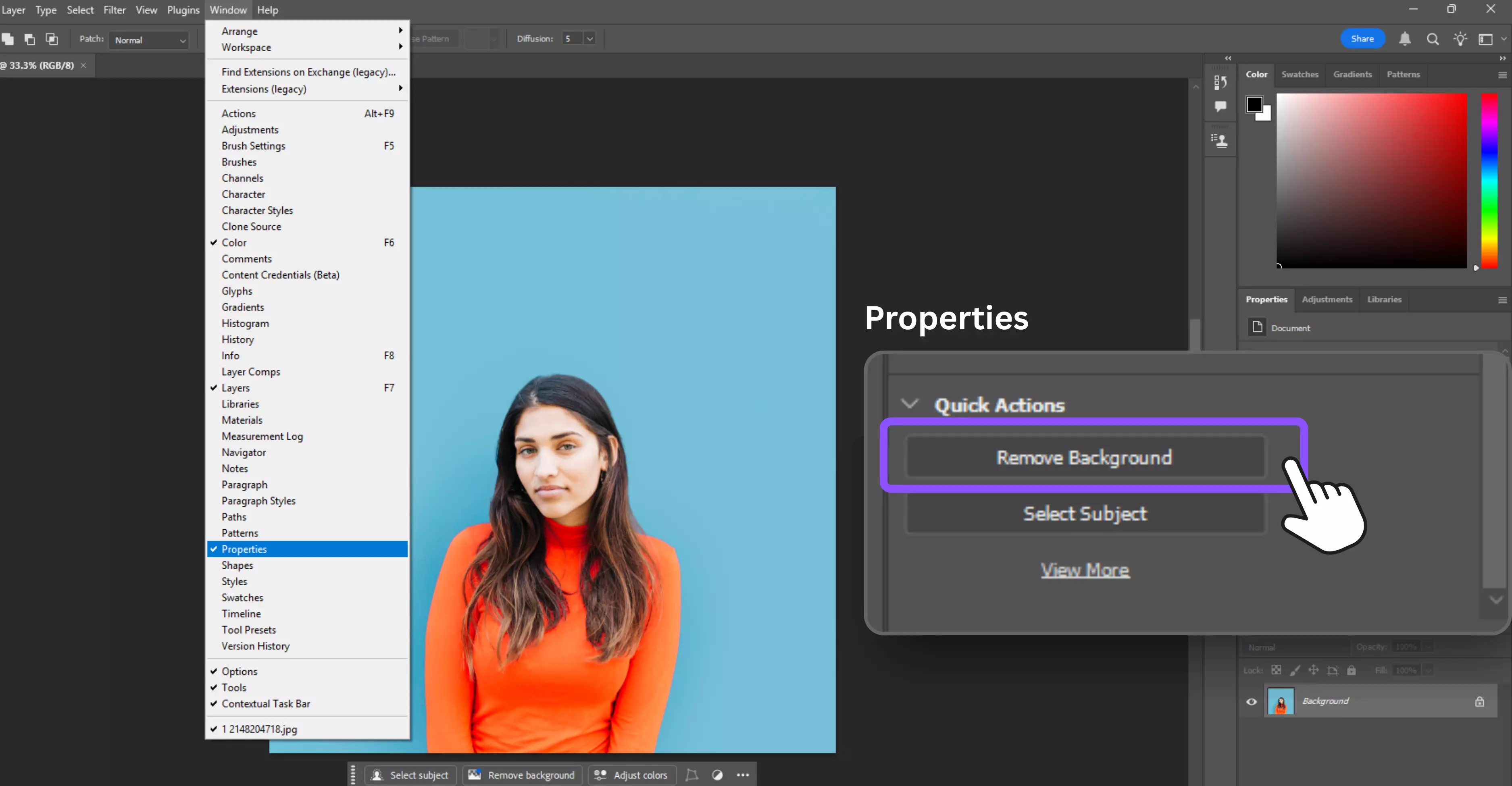1512x786 pixels.
Task: Select History from the Window menu
Action: (x=237, y=340)
